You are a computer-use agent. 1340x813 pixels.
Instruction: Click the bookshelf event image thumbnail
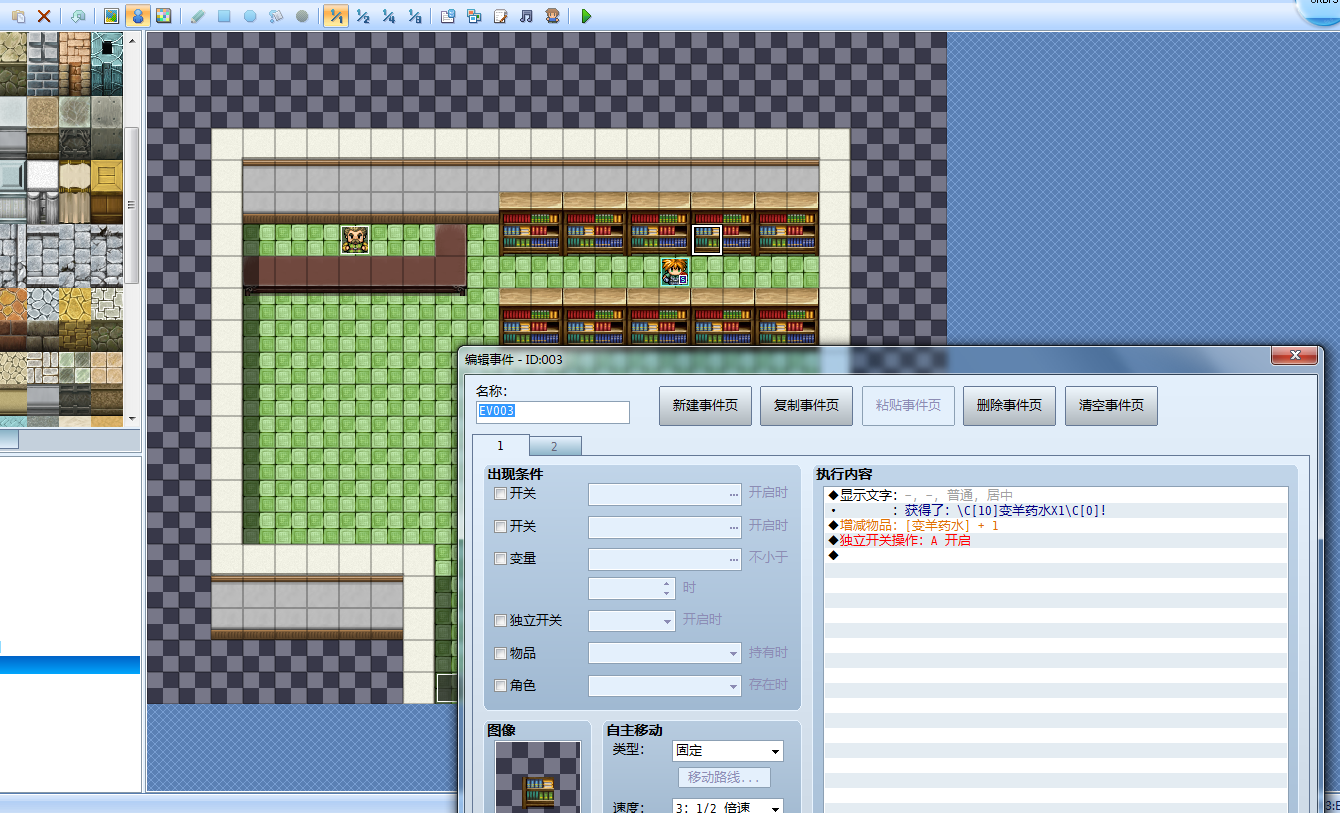[538, 777]
